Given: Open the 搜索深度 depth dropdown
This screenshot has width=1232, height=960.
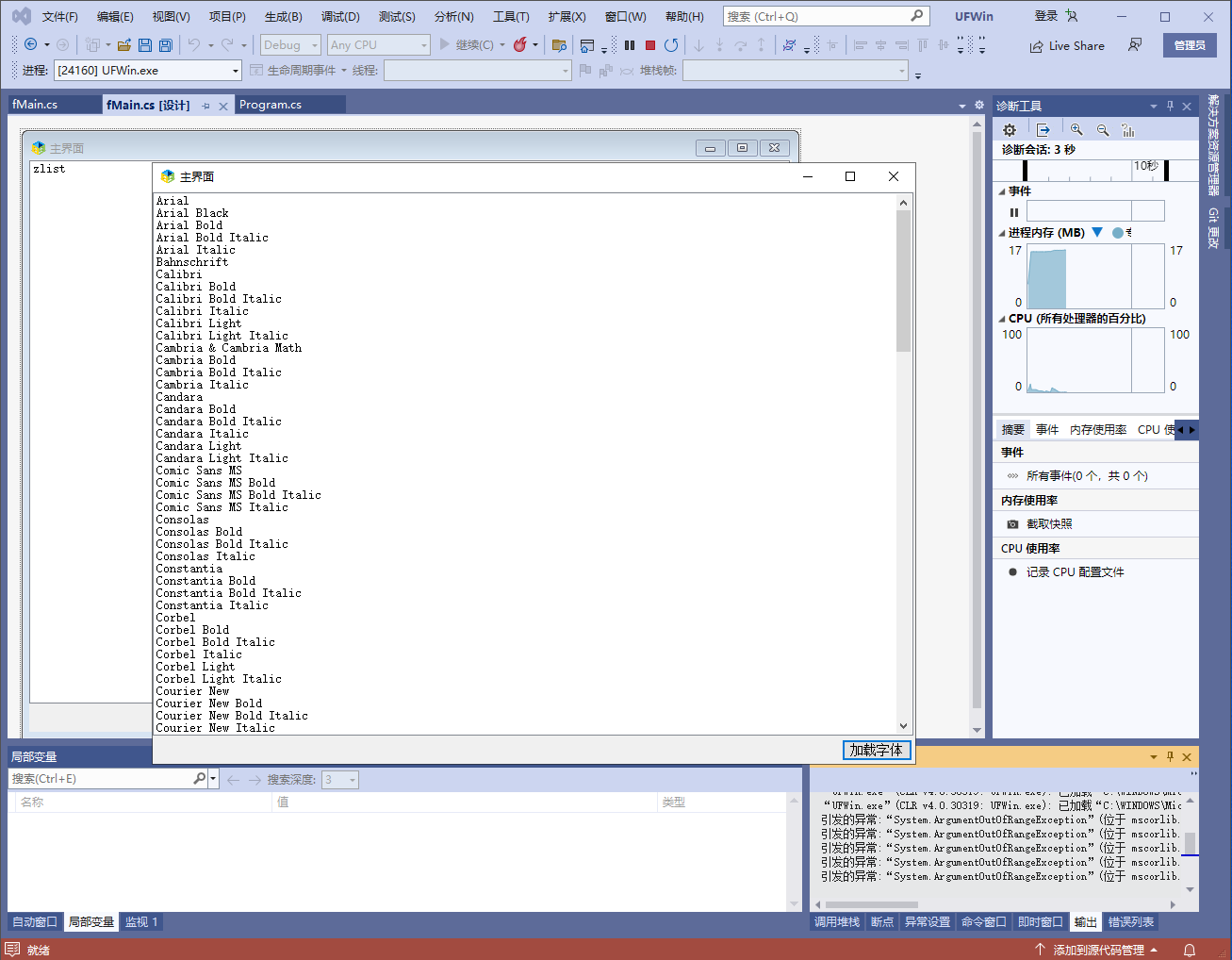Looking at the screenshot, I should 340,780.
